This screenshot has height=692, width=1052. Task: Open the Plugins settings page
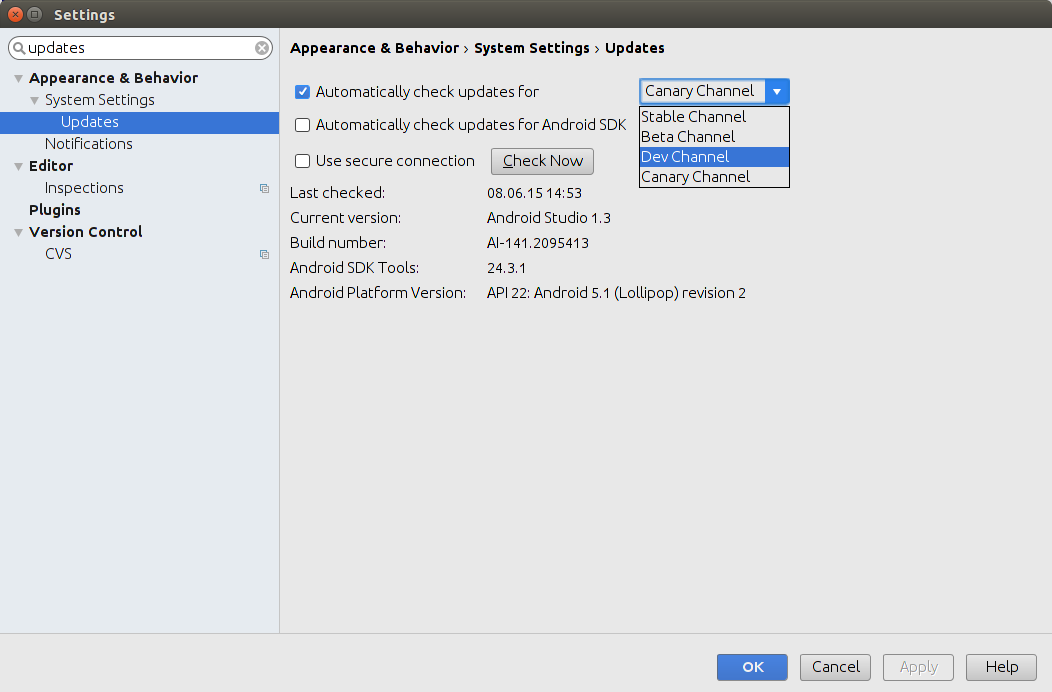click(54, 210)
